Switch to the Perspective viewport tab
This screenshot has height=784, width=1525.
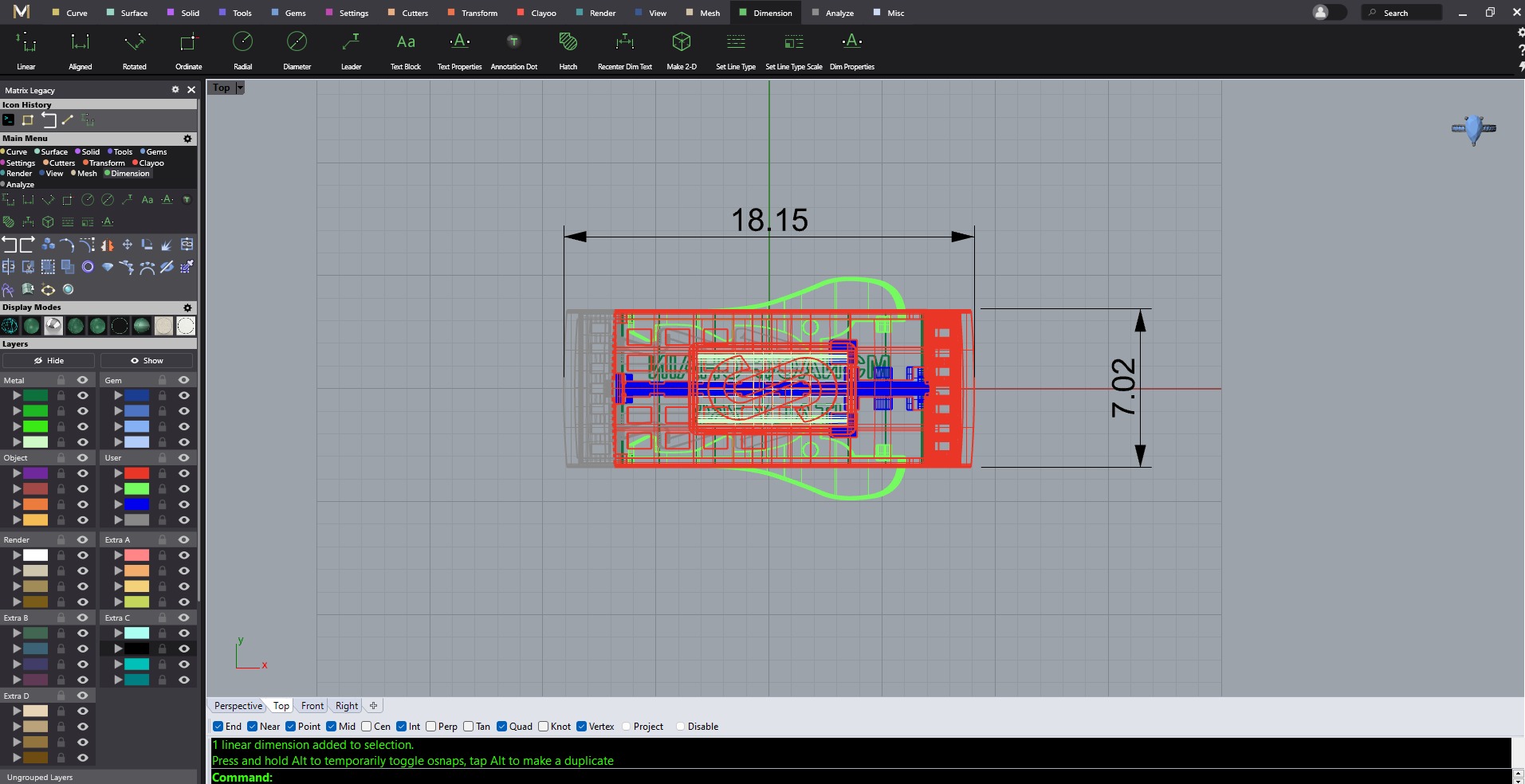coord(238,706)
